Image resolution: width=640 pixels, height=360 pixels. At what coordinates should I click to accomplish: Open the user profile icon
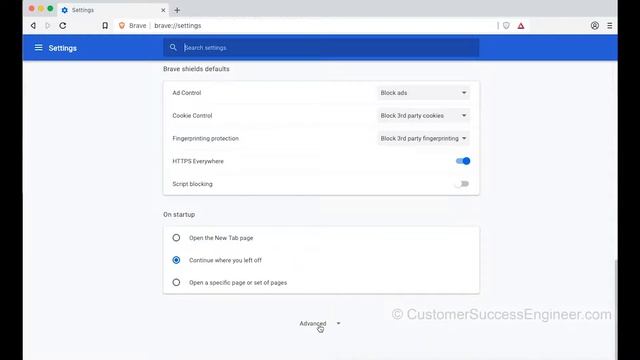[x=595, y=25]
